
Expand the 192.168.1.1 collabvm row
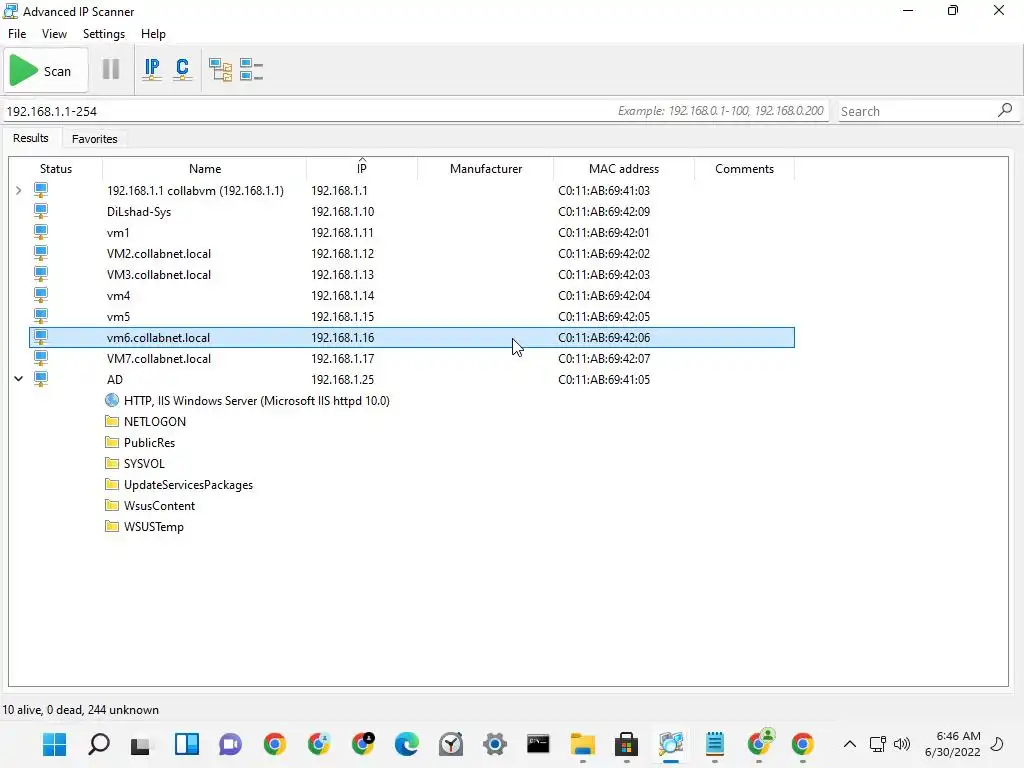click(18, 191)
